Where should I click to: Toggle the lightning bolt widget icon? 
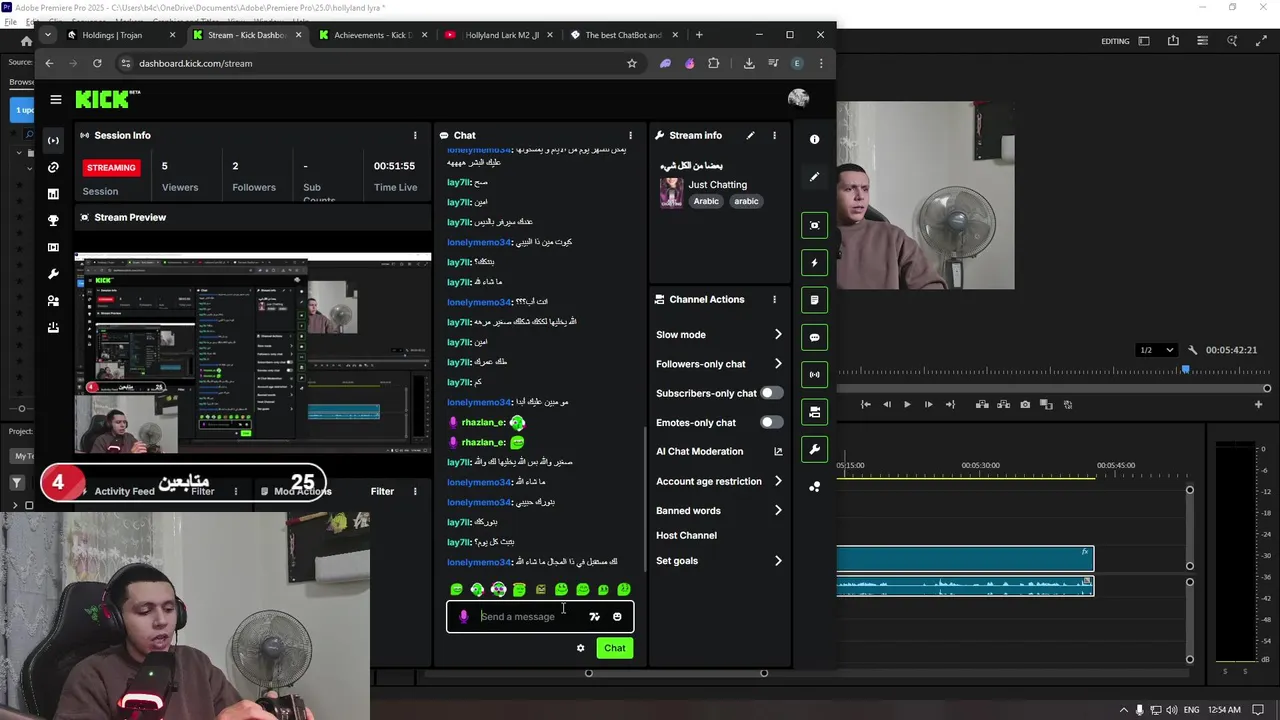[814, 263]
